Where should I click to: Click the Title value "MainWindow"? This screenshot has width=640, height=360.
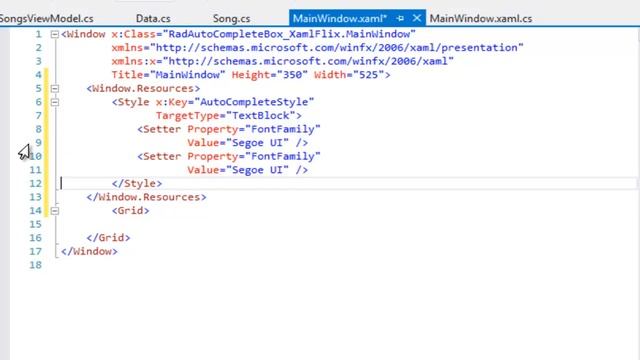tap(188, 75)
